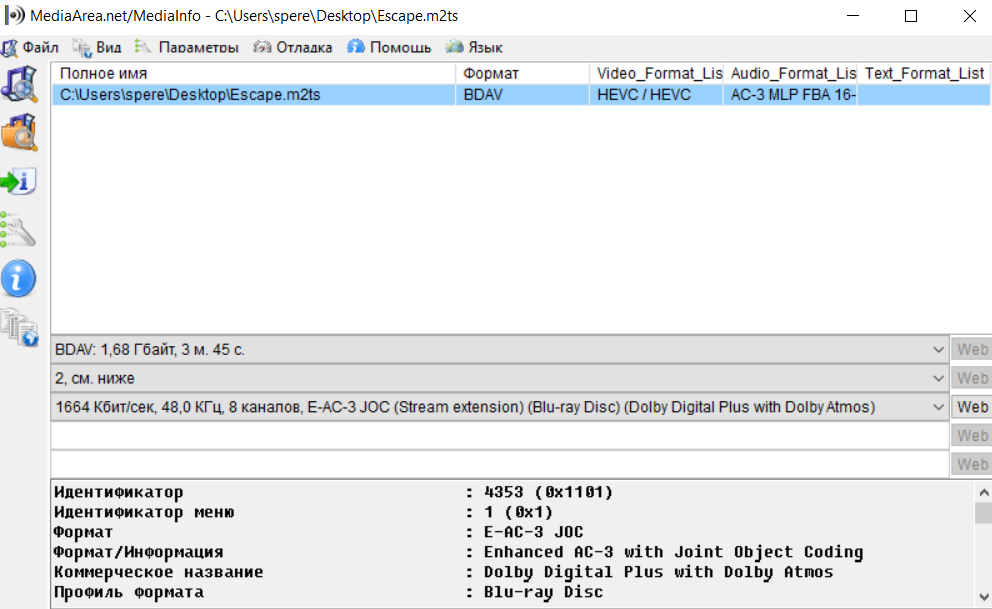Image resolution: width=992 pixels, height=609 pixels.
Task: Click the Web button beside the audio stream
Action: (971, 407)
